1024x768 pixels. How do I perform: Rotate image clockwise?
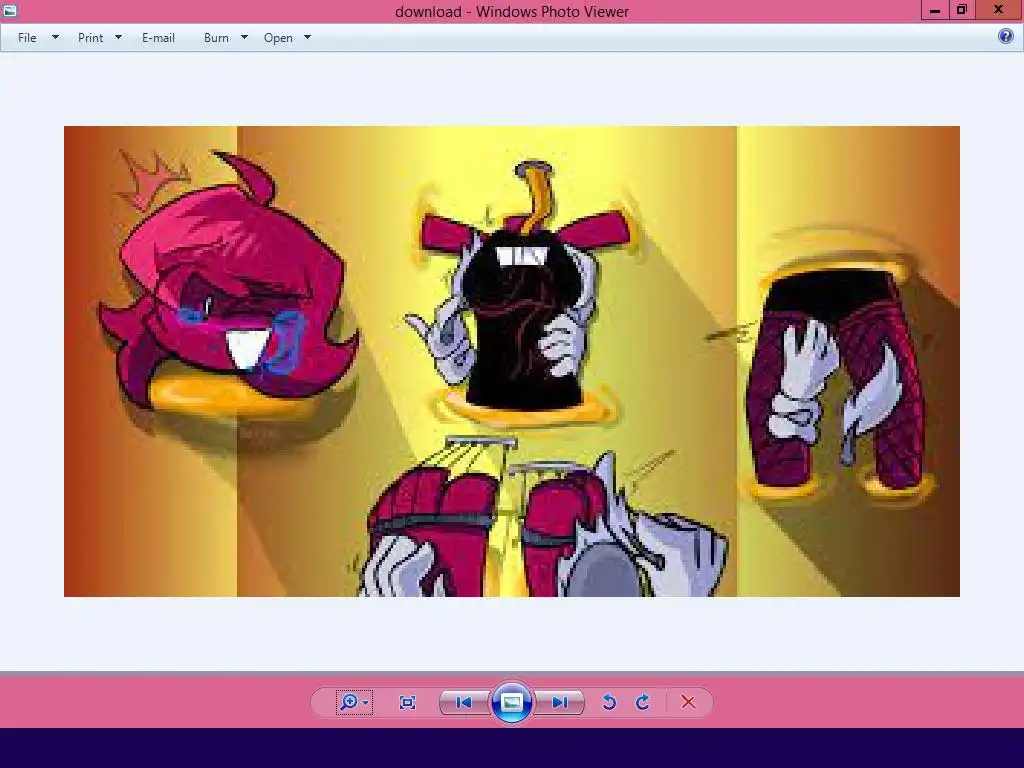click(643, 702)
